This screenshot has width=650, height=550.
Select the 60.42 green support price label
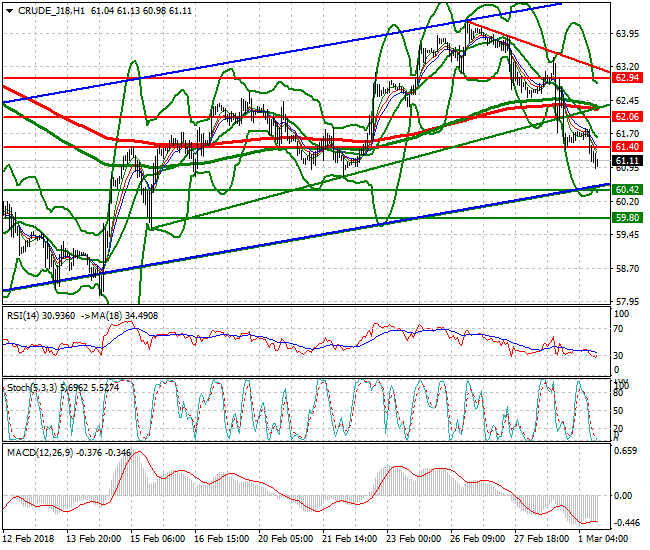pyautogui.click(x=627, y=190)
